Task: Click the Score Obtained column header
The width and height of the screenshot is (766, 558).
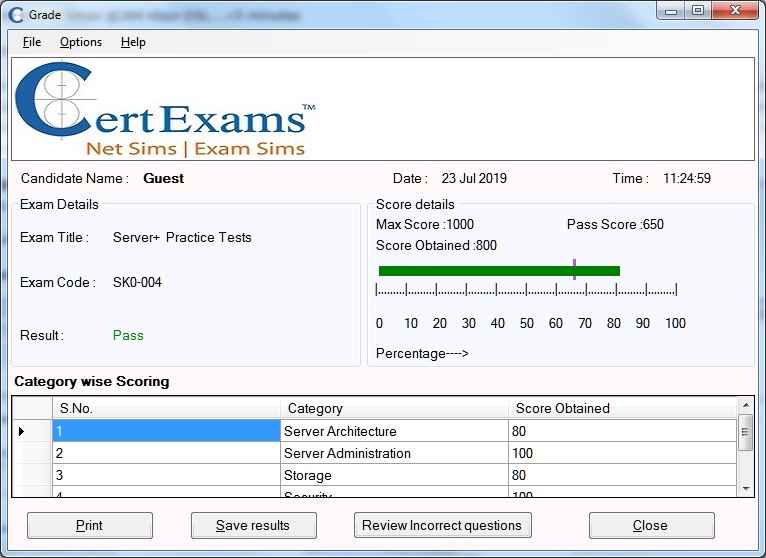Action: click(622, 408)
